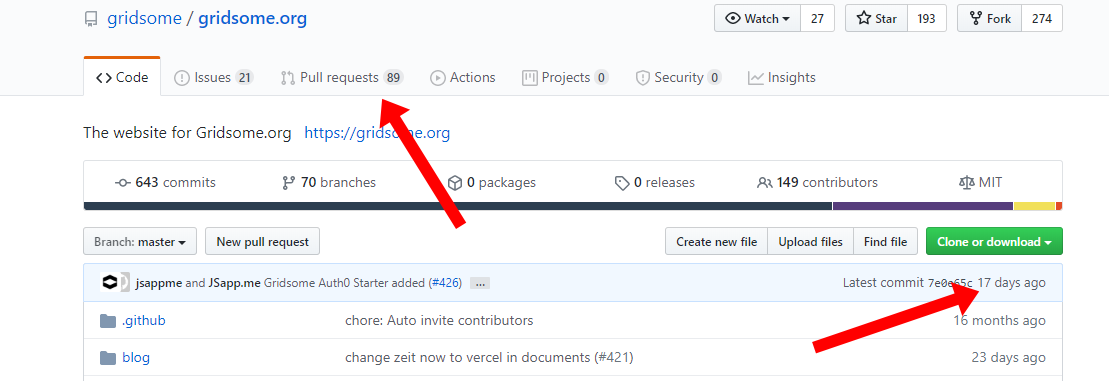Screen dimensions: 1109x381
Task: Click the releases tag icon
Action: pos(622,183)
